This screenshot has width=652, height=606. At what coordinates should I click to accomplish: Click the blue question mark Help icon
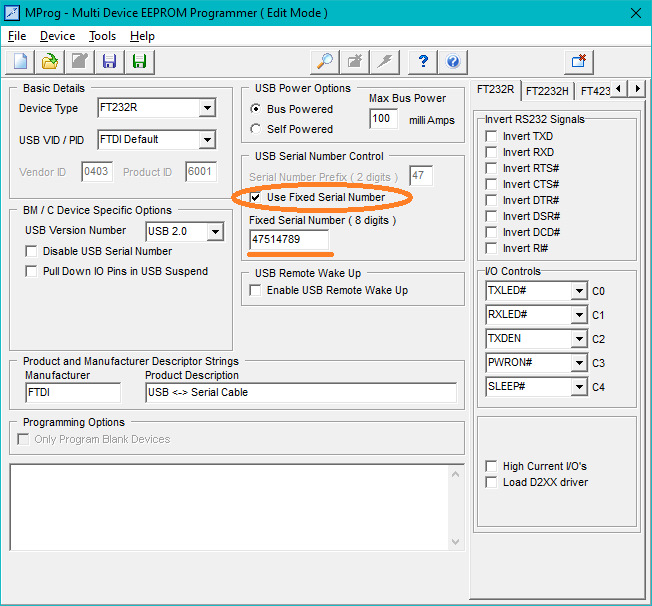pos(422,62)
